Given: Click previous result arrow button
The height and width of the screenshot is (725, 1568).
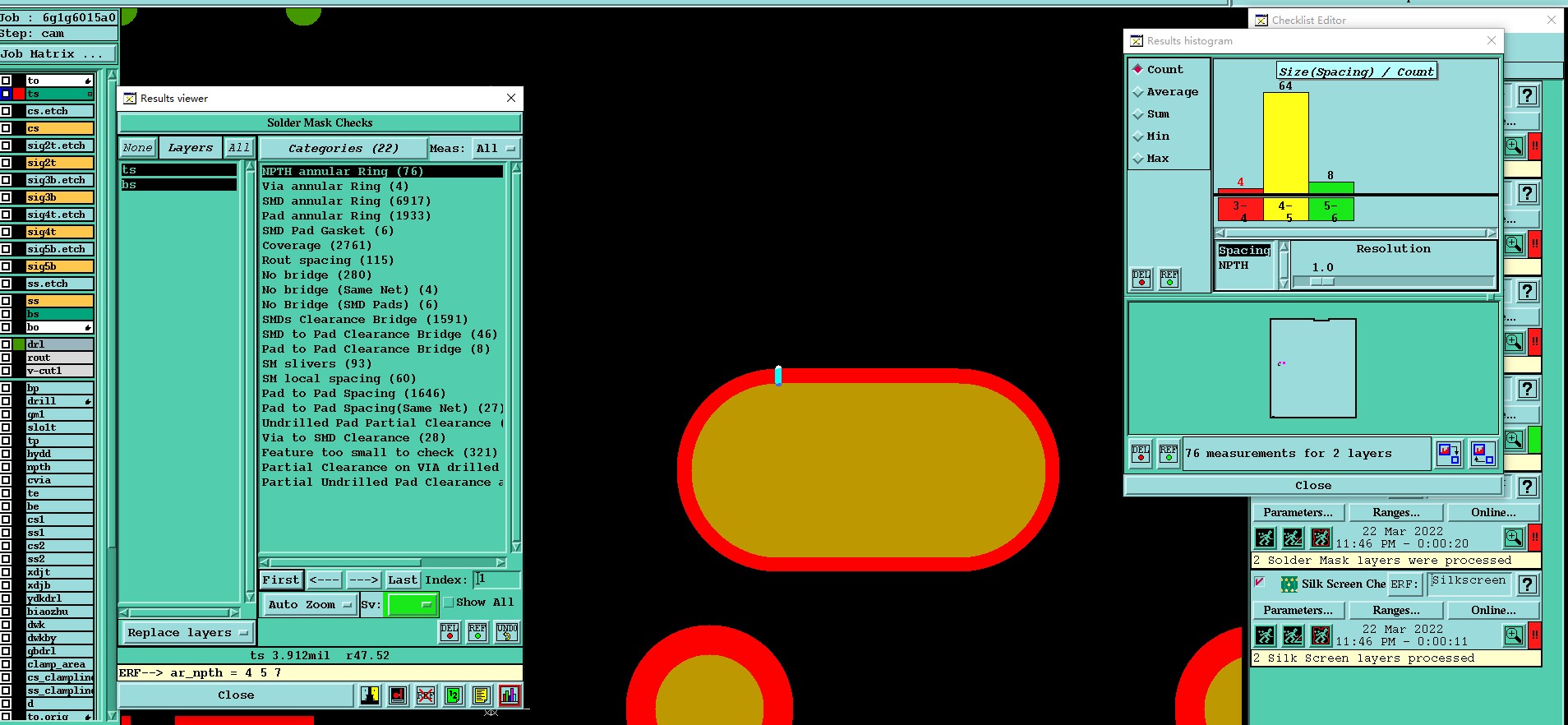Looking at the screenshot, I should (324, 580).
